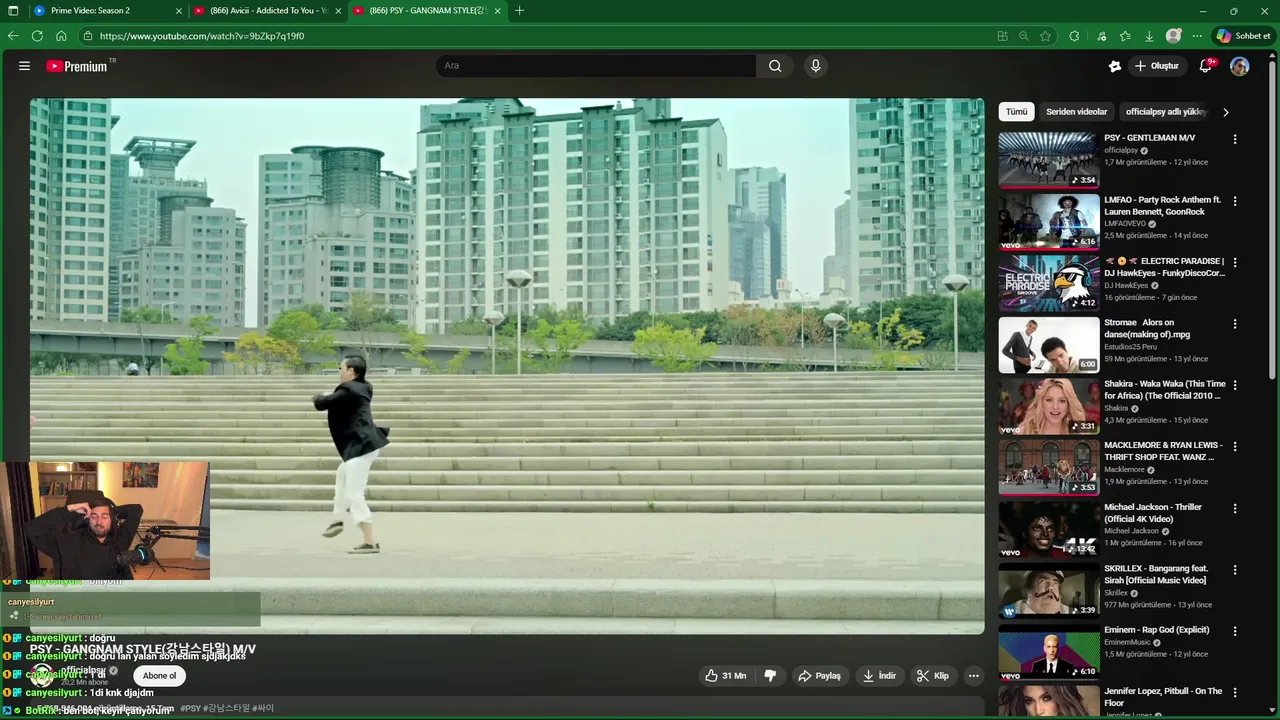Open YouTube notifications bell
Viewport: 1280px width, 720px height.
click(x=1206, y=66)
